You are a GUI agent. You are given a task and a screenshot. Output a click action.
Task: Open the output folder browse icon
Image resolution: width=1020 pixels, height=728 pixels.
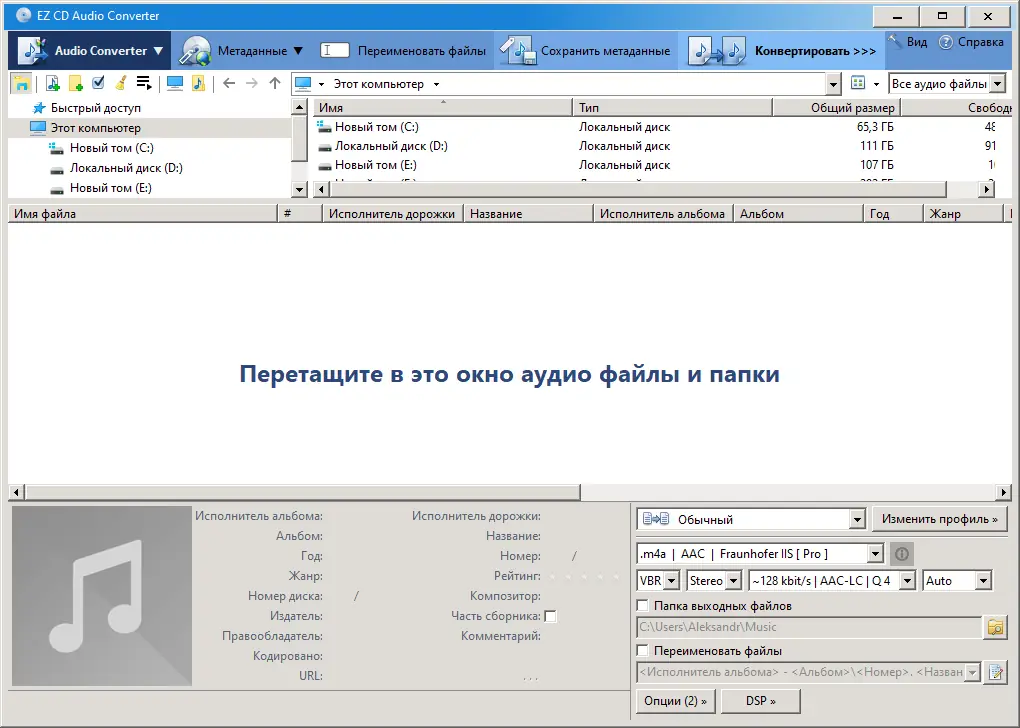click(x=995, y=627)
